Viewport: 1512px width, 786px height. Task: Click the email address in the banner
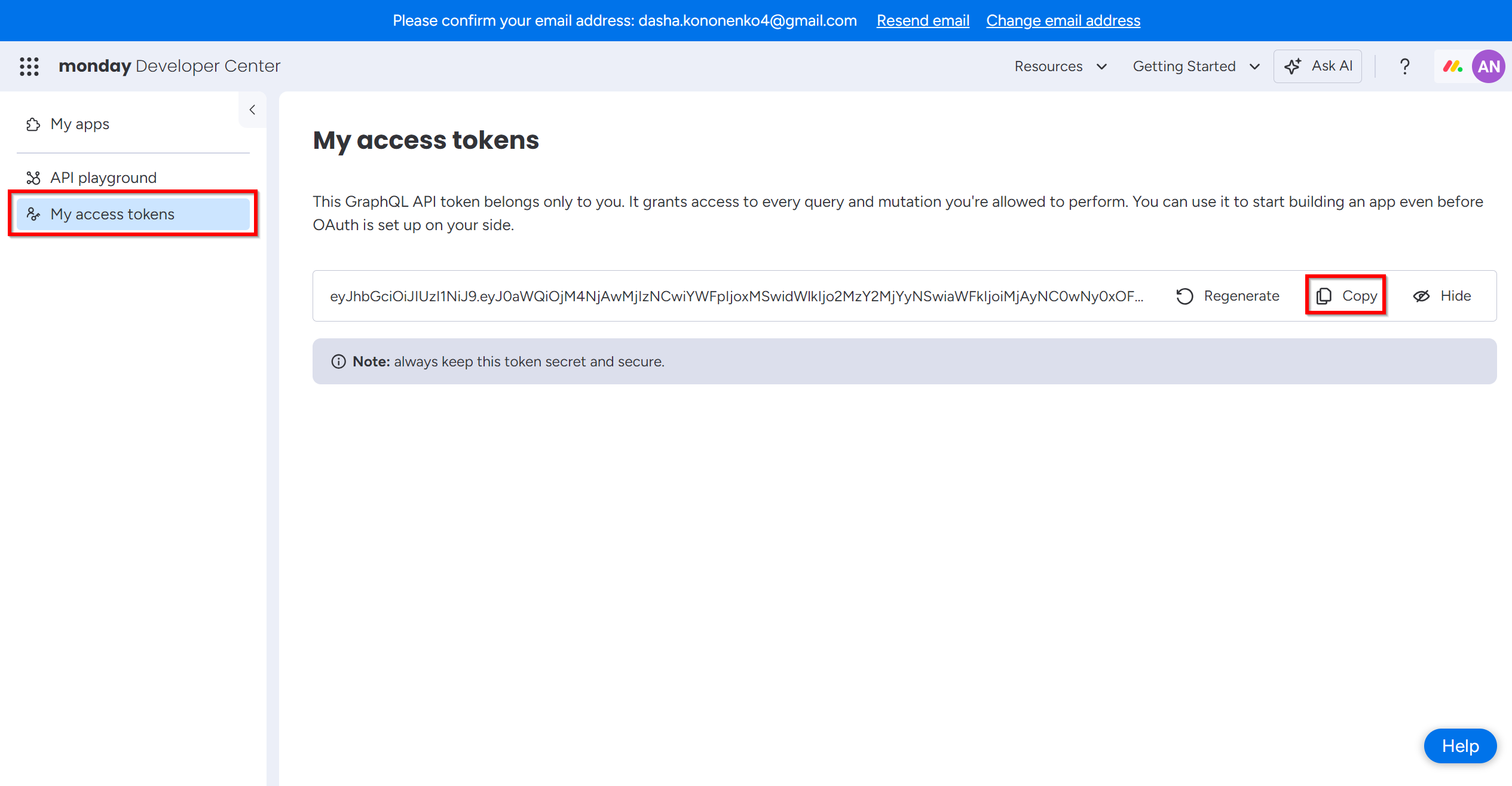point(748,20)
